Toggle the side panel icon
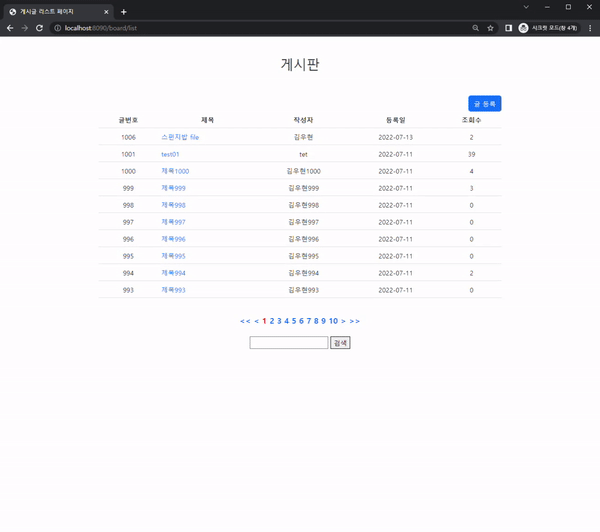 pos(509,28)
